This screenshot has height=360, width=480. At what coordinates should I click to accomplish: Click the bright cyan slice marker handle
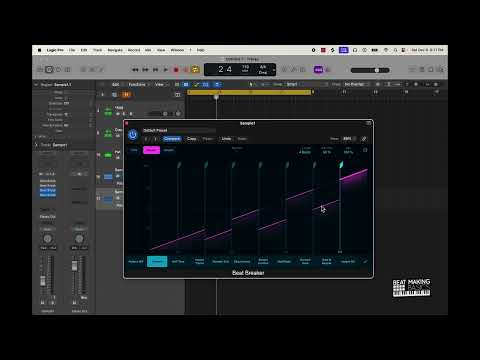tap(341, 165)
